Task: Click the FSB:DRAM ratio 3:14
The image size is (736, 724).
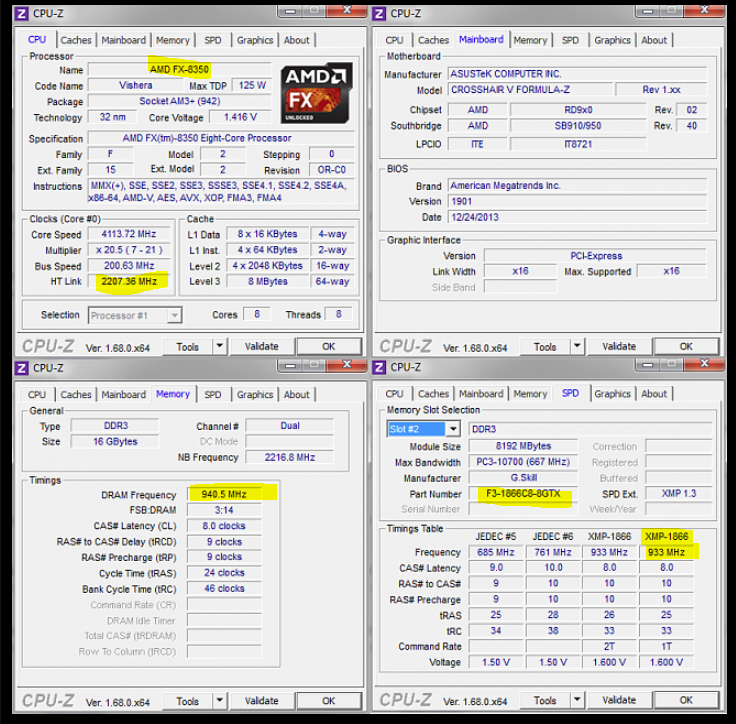Action: [x=224, y=510]
